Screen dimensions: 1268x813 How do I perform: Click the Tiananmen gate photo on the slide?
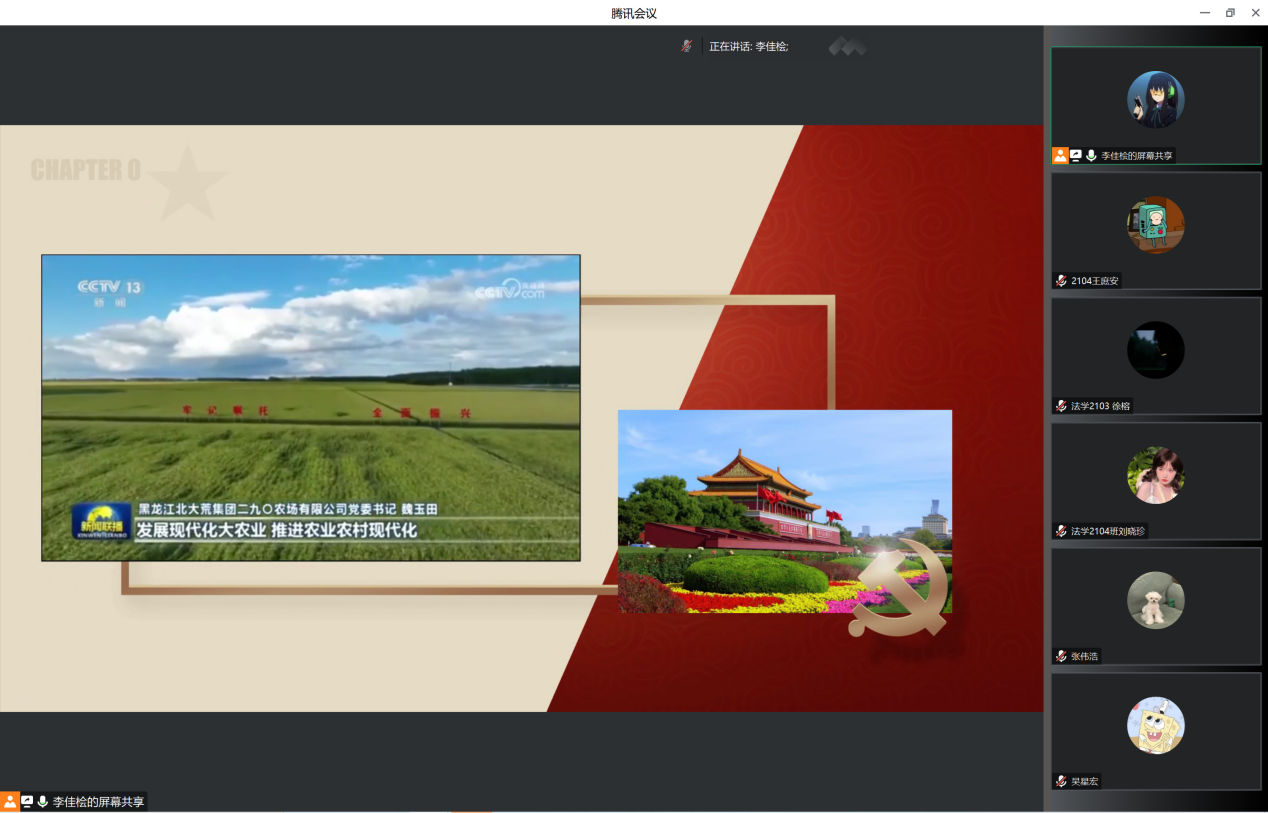click(784, 510)
